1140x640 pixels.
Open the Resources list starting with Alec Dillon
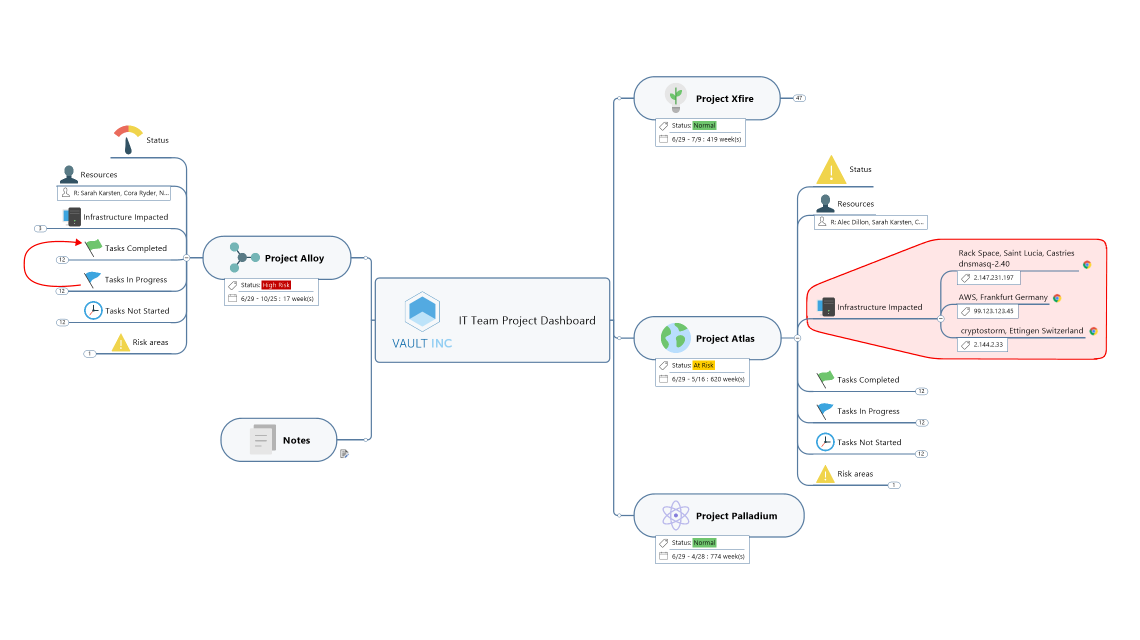coord(871,222)
